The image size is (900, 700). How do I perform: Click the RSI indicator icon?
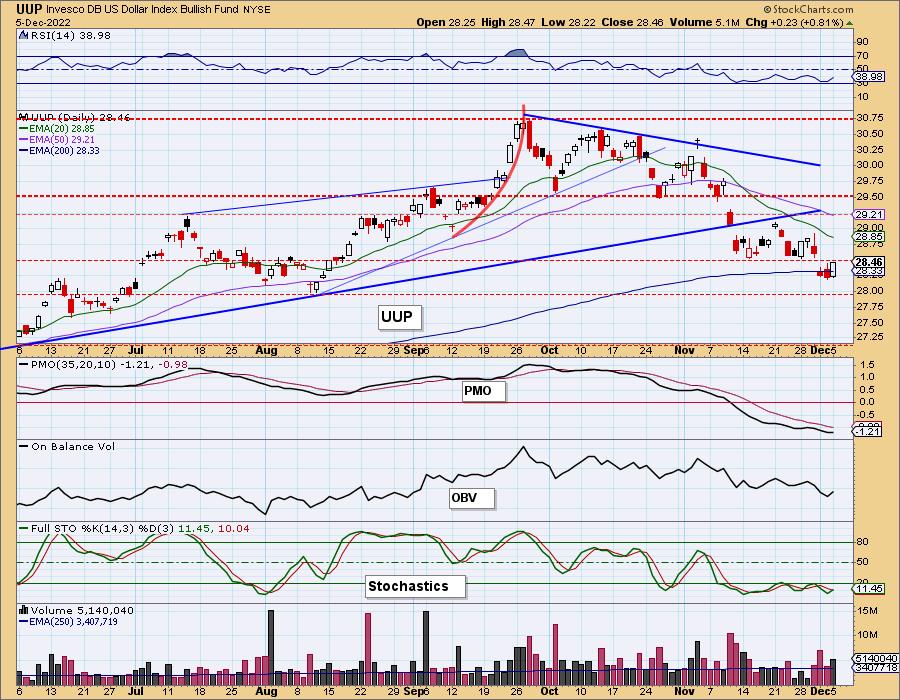click(23, 35)
